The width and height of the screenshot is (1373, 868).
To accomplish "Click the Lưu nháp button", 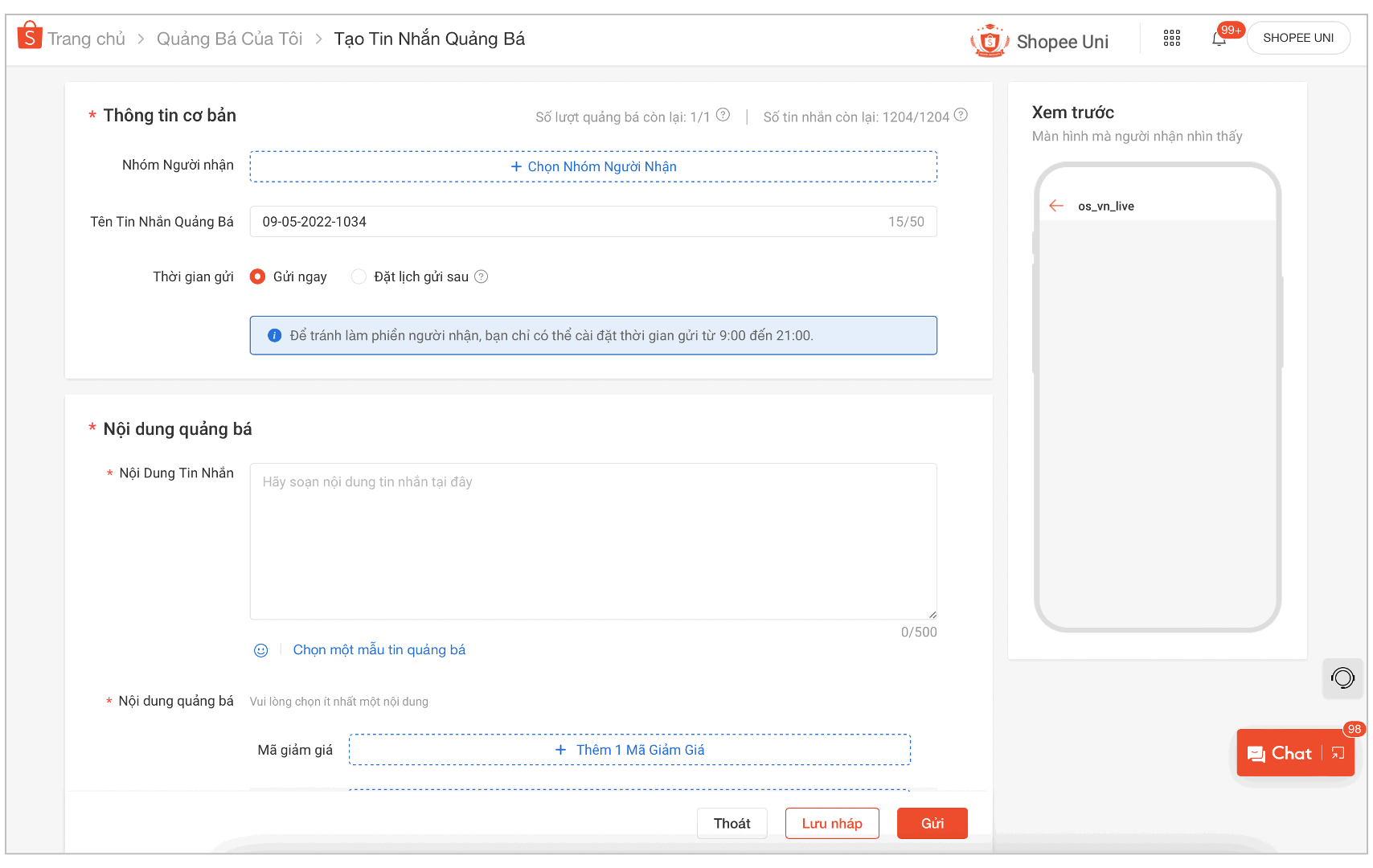I will click(x=831, y=823).
